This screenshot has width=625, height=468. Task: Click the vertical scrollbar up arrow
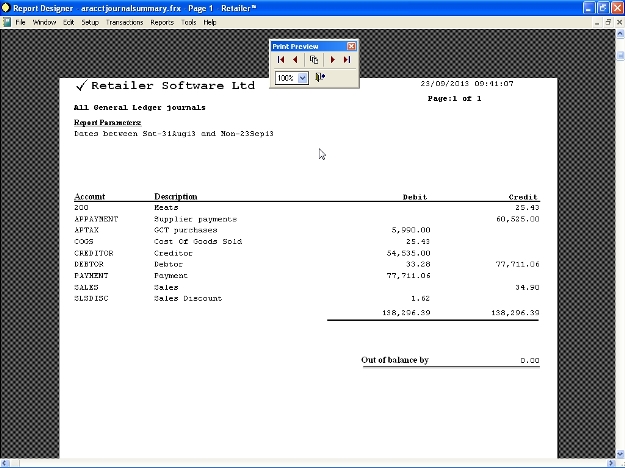pos(619,33)
